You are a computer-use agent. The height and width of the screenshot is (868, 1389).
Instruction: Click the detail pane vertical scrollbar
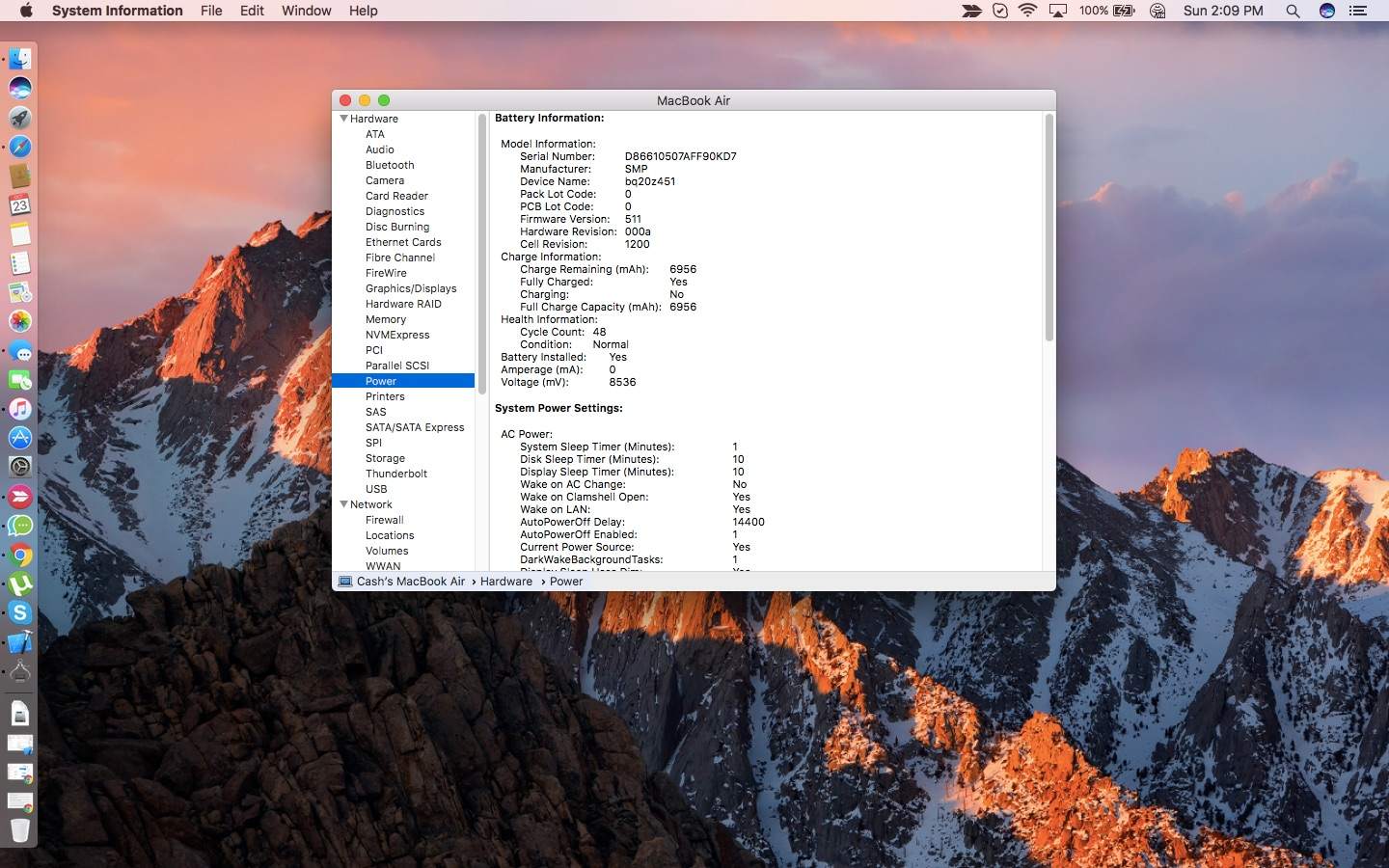point(1049,228)
